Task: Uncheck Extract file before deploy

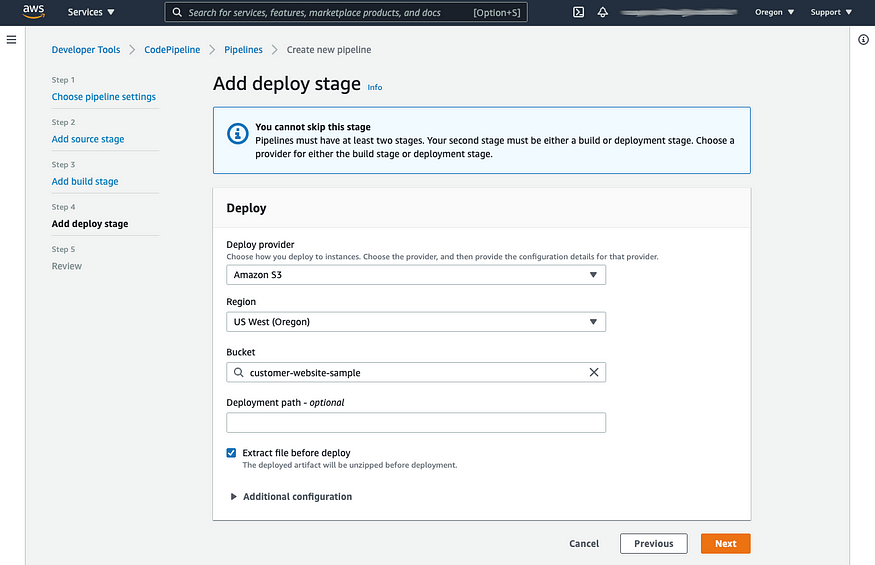Action: point(231,453)
